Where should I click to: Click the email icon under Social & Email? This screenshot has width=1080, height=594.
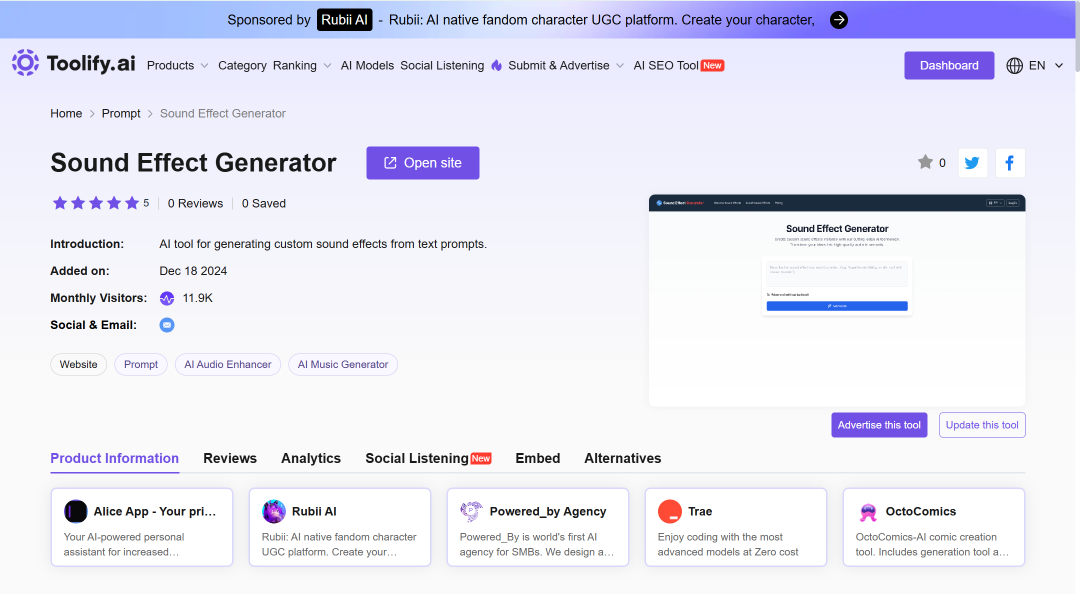tap(167, 325)
